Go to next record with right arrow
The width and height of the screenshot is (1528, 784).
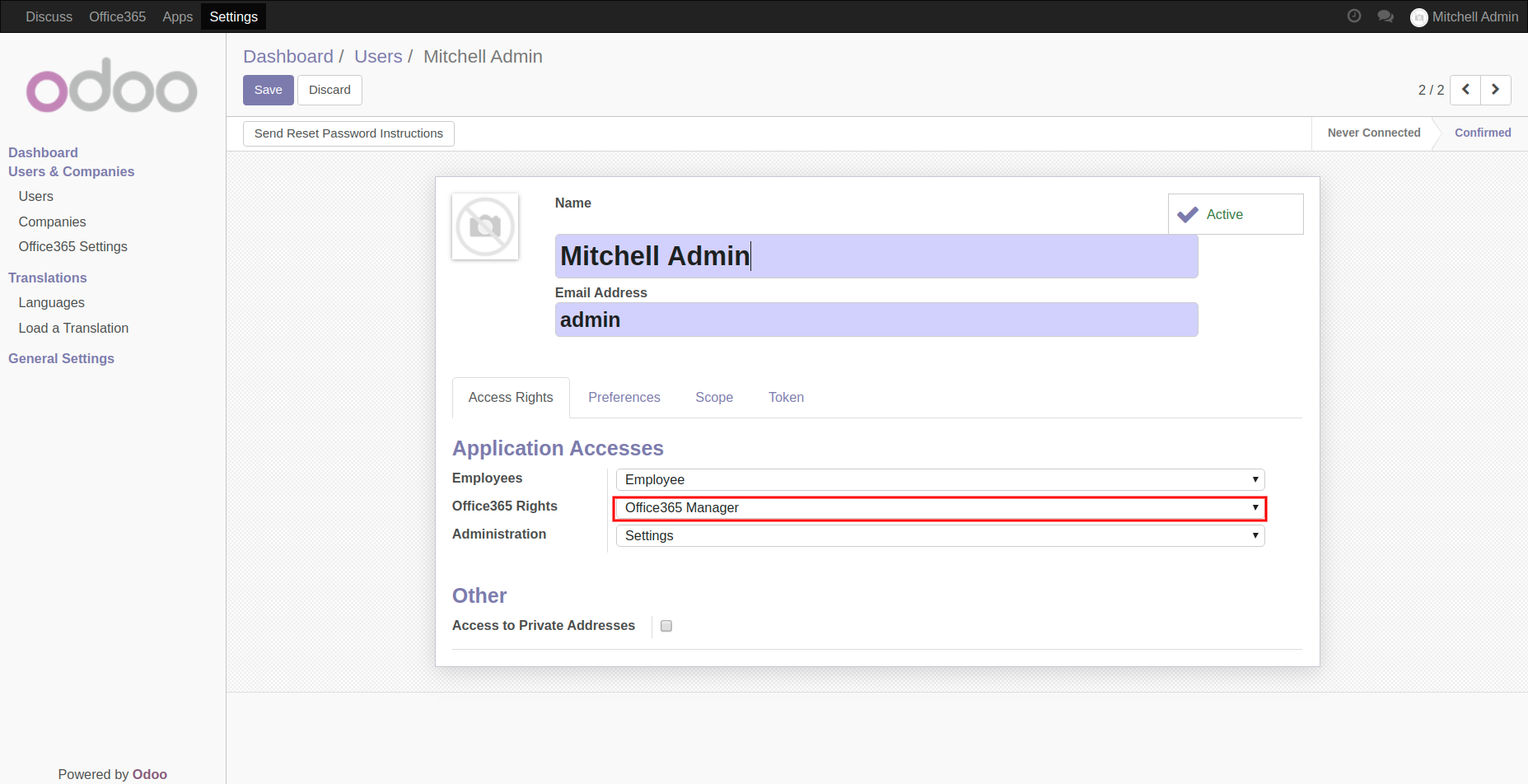1495,90
